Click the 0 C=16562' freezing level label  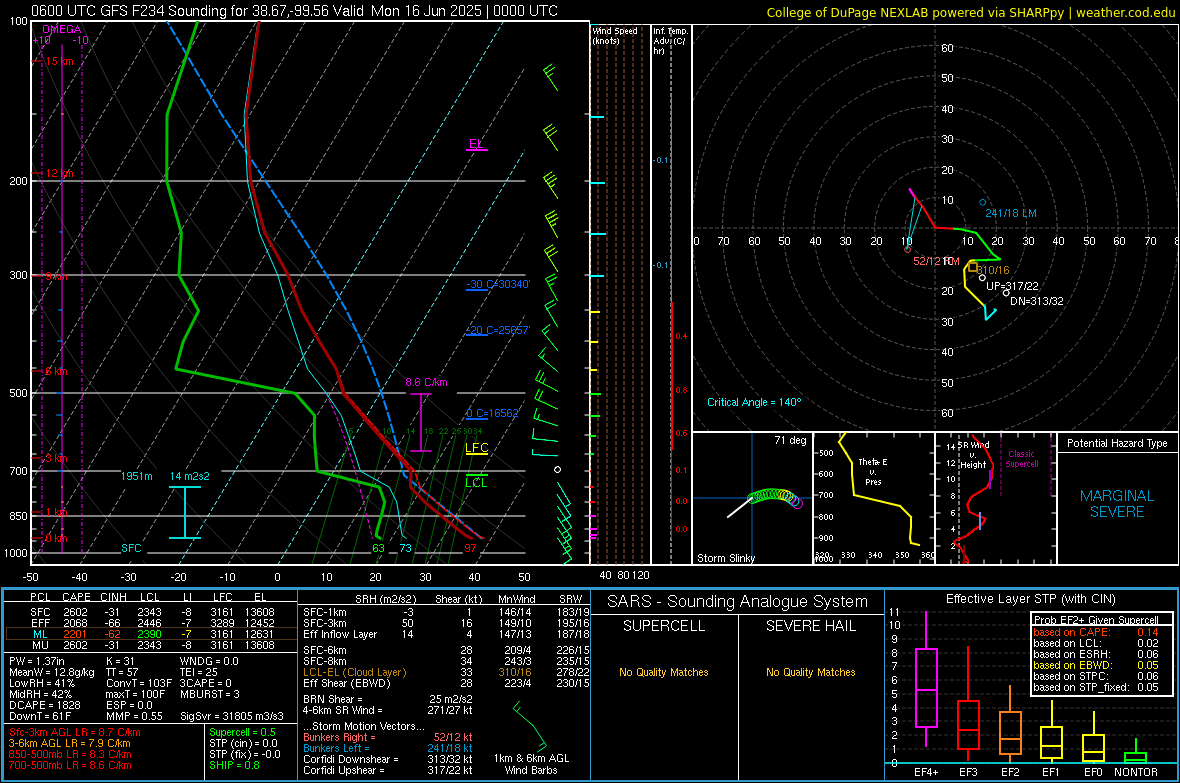492,413
